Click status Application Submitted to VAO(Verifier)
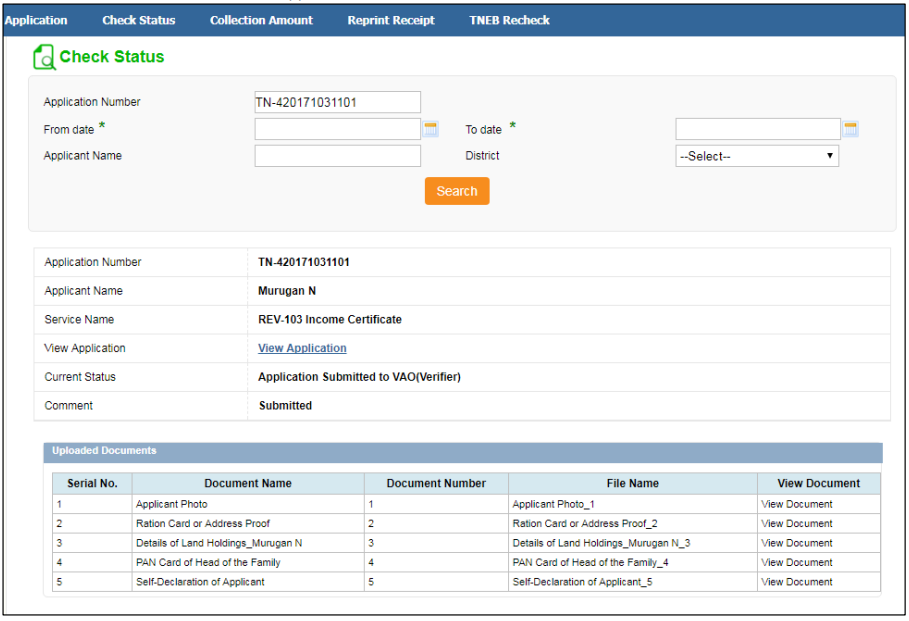The height and width of the screenshot is (621, 909). [x=359, y=377]
